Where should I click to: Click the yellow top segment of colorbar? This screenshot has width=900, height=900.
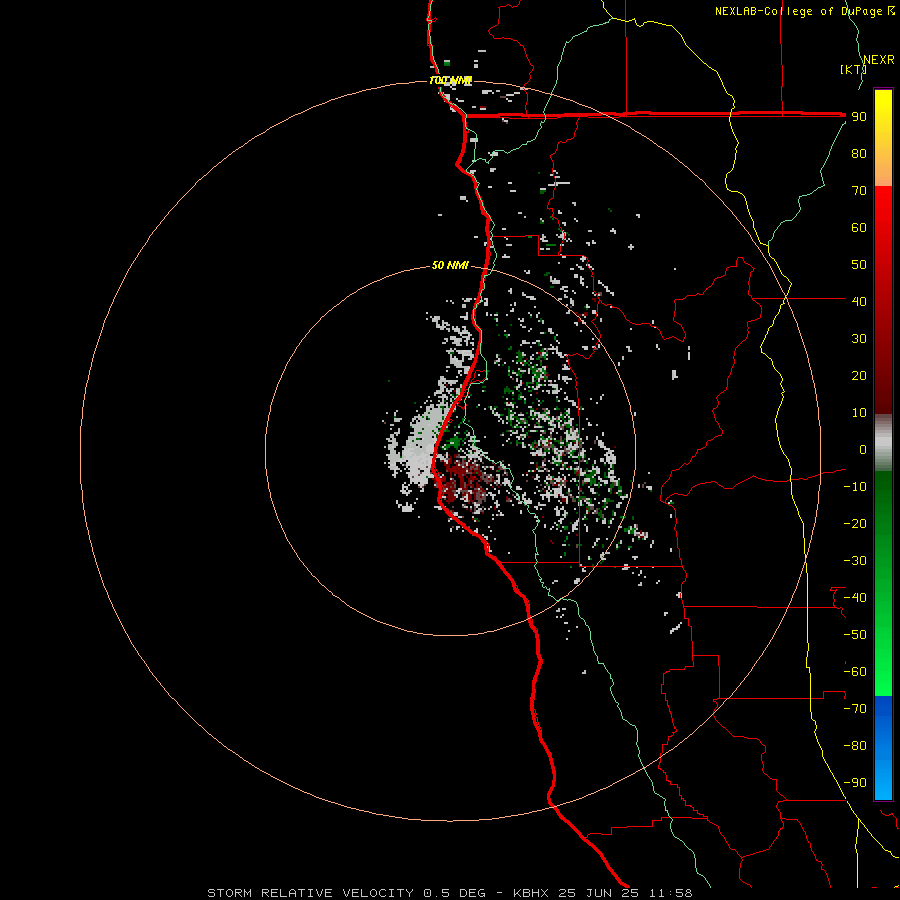pyautogui.click(x=883, y=138)
